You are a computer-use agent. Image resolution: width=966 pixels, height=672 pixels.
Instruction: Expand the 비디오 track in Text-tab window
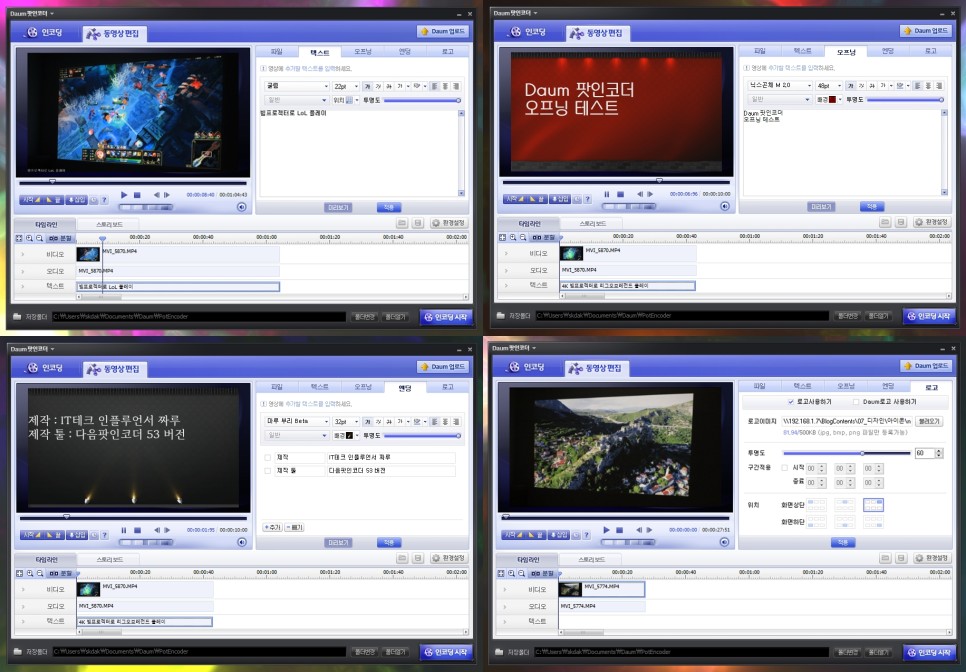(23, 254)
